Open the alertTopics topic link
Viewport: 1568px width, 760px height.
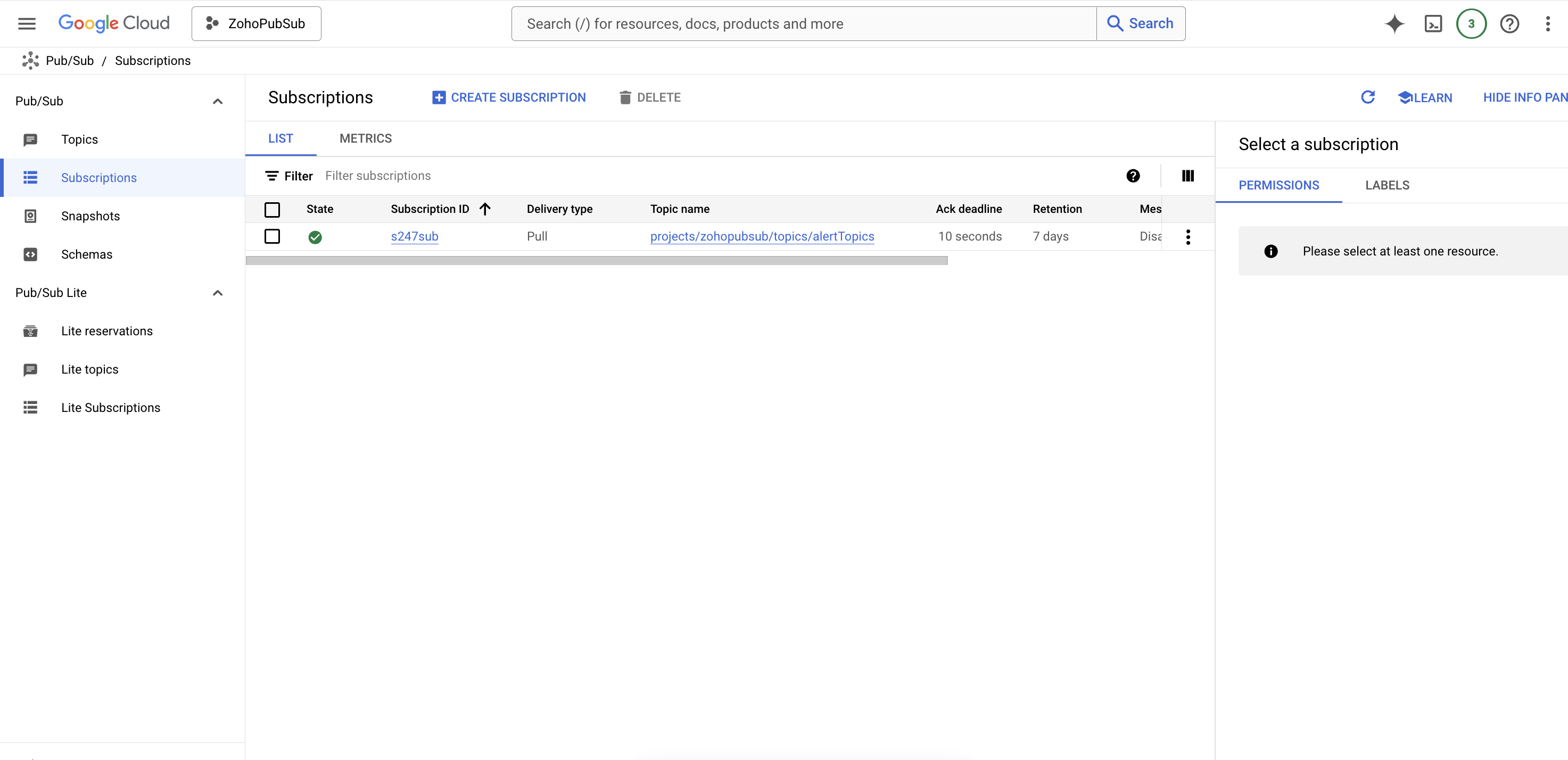(x=762, y=237)
